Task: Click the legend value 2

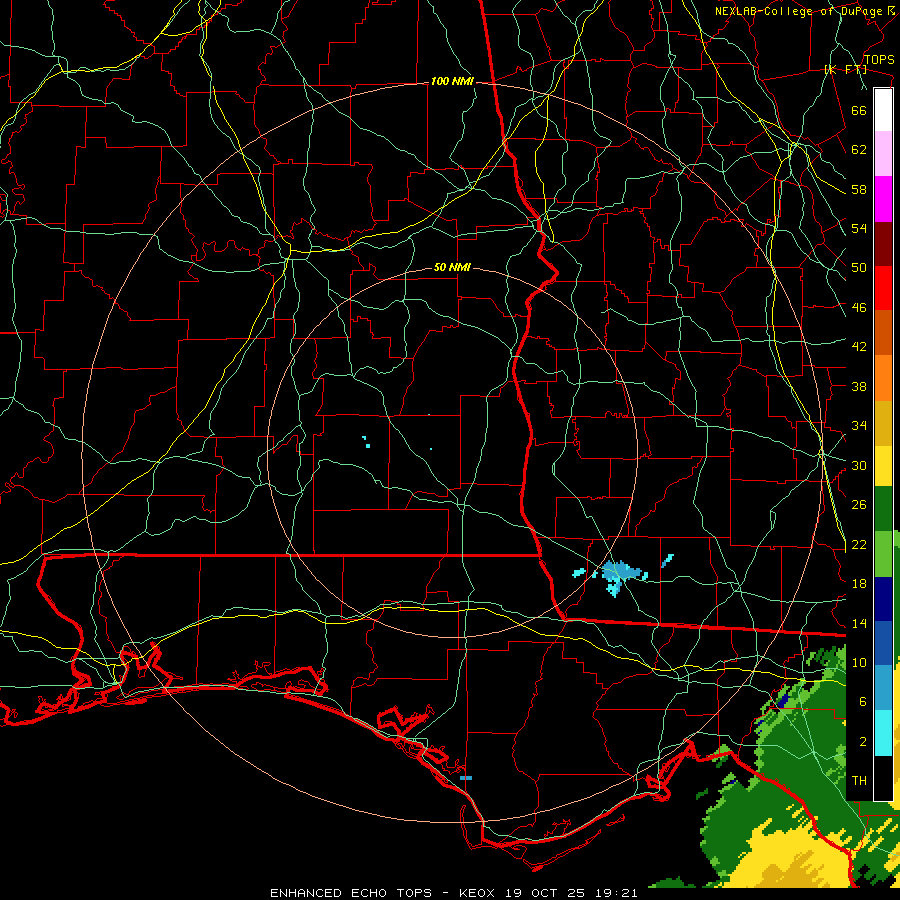Action: tap(863, 742)
